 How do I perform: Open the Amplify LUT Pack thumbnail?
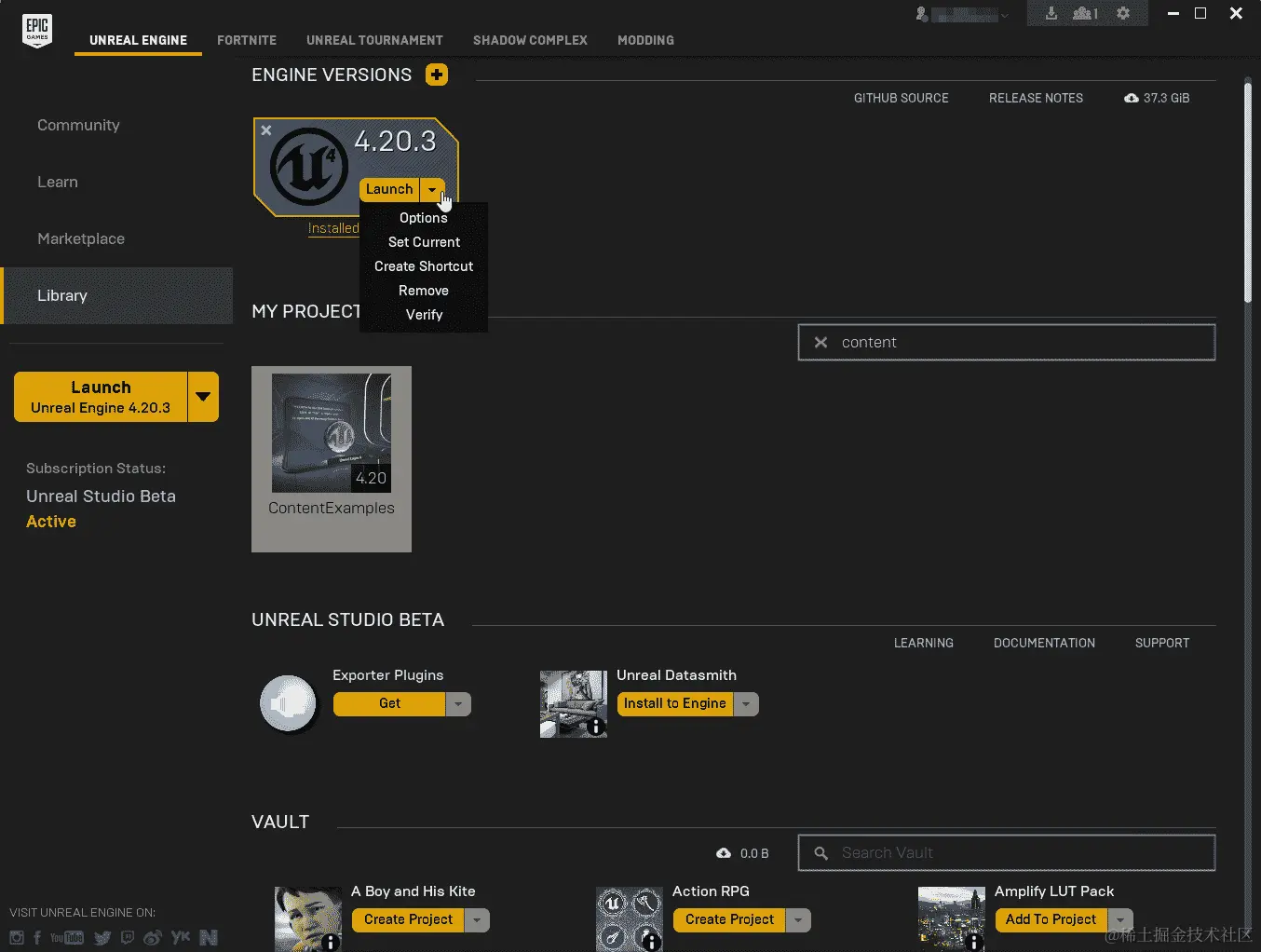[952, 919]
